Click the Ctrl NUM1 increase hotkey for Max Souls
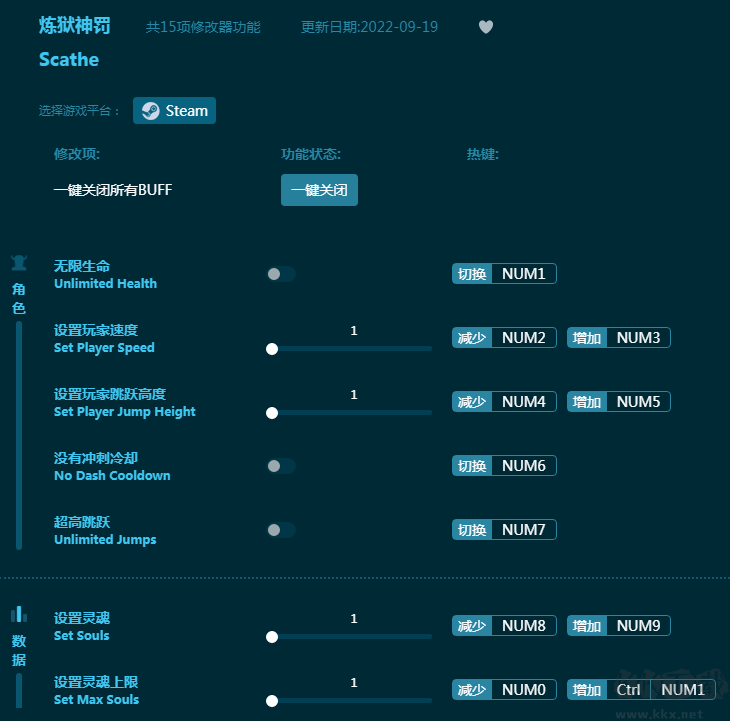This screenshot has width=730, height=721. pos(641,690)
